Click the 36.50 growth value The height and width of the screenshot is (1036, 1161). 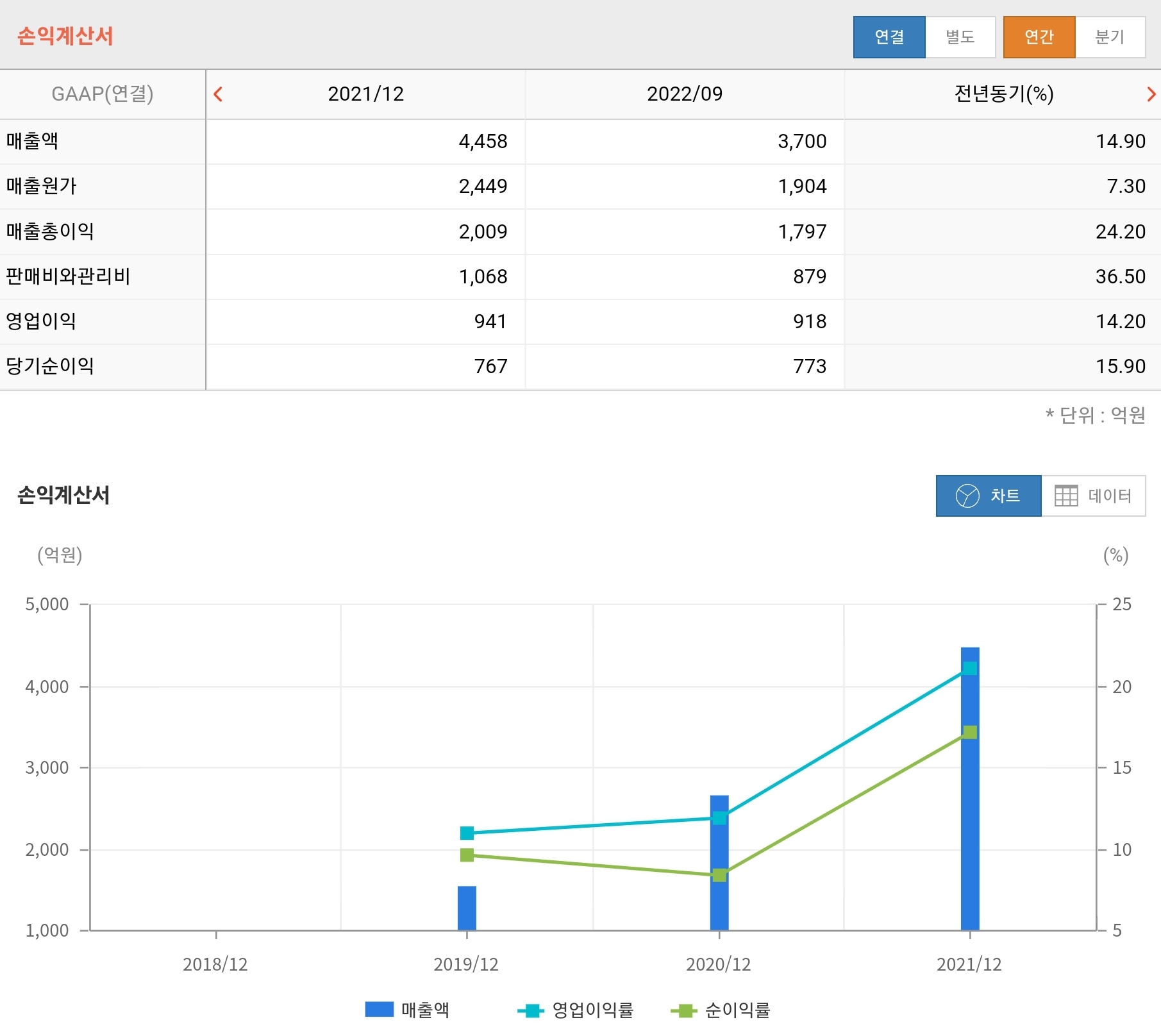coord(1121,276)
